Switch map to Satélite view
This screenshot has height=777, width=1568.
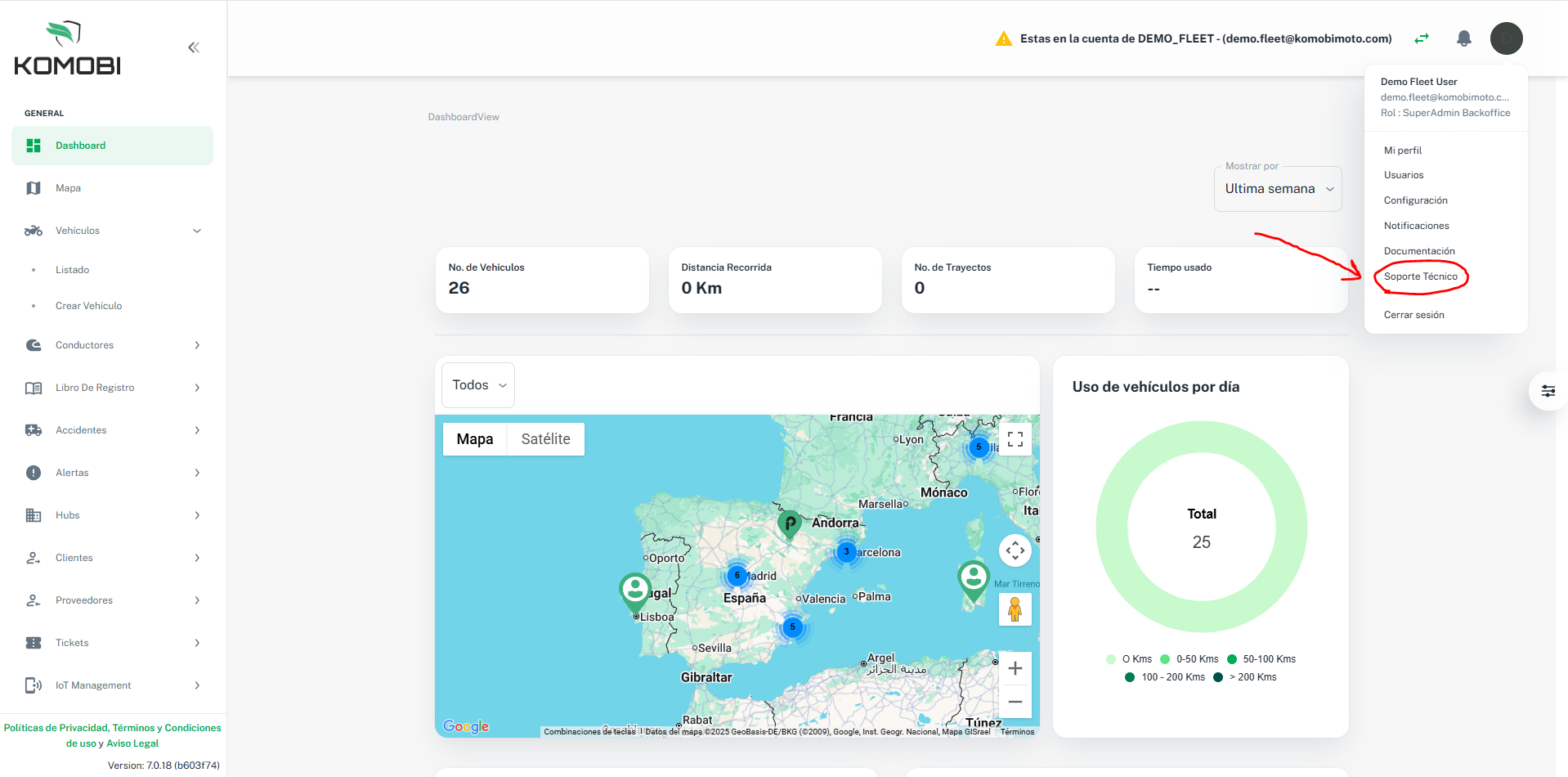pos(545,439)
